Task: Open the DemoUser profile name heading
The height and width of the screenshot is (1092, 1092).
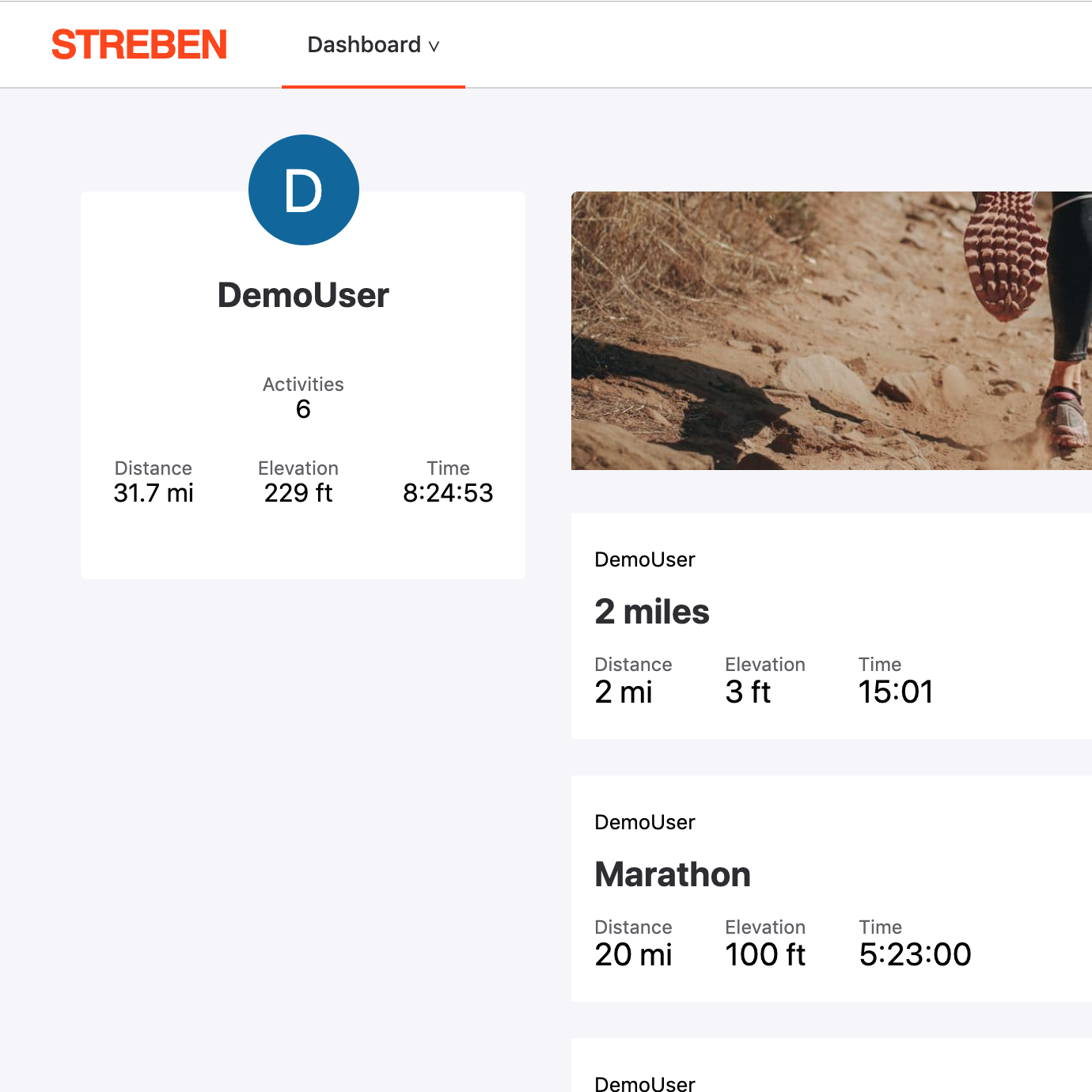Action: point(303,295)
